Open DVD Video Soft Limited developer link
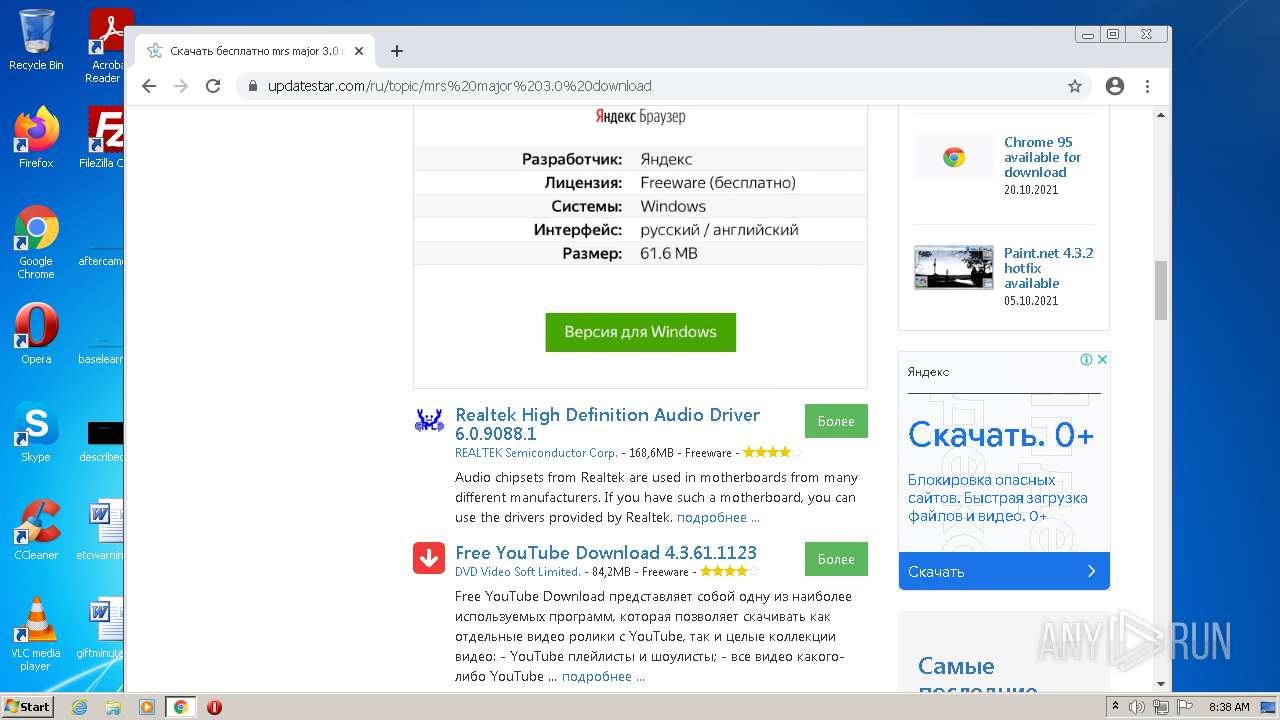Screen dimensions: 1280x720 click(x=517, y=572)
